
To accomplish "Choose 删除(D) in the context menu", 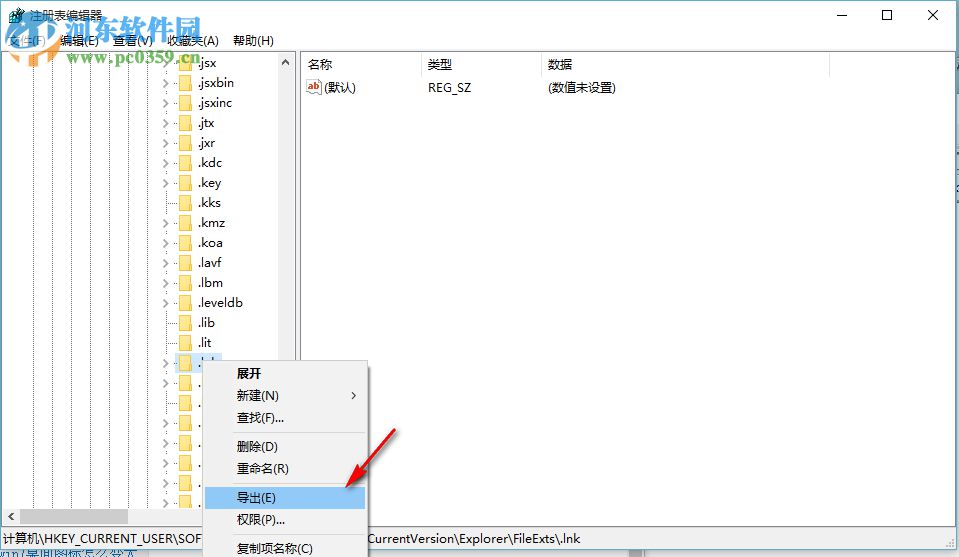I will tap(285, 447).
